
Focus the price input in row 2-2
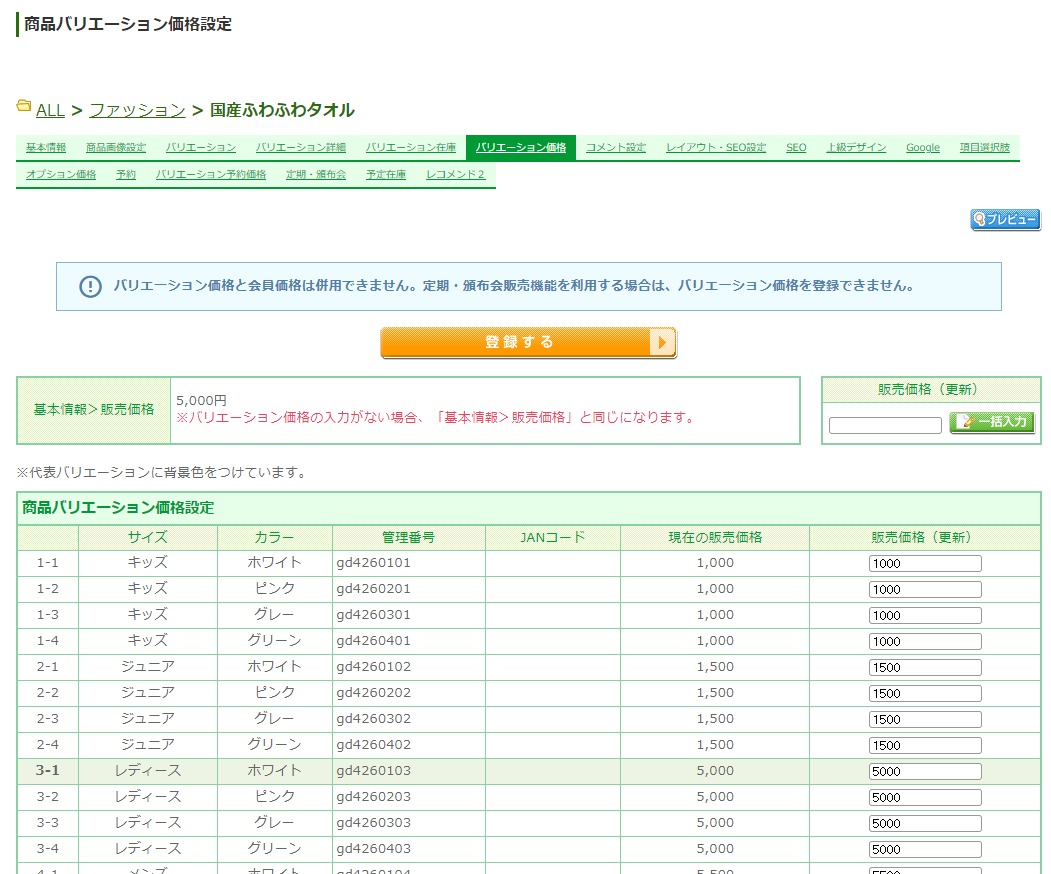click(x=925, y=694)
